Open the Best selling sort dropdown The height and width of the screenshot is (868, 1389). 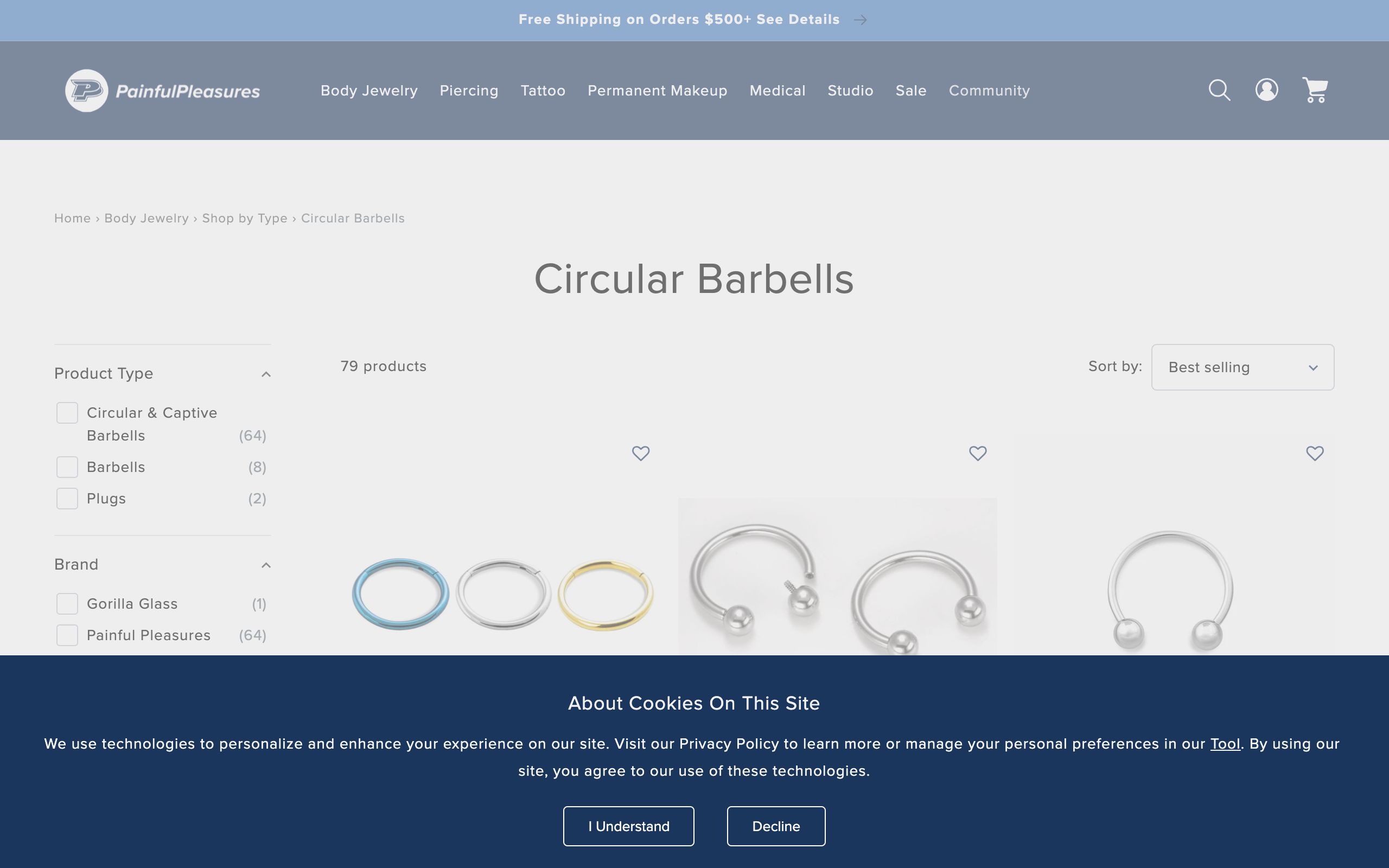(x=1242, y=367)
